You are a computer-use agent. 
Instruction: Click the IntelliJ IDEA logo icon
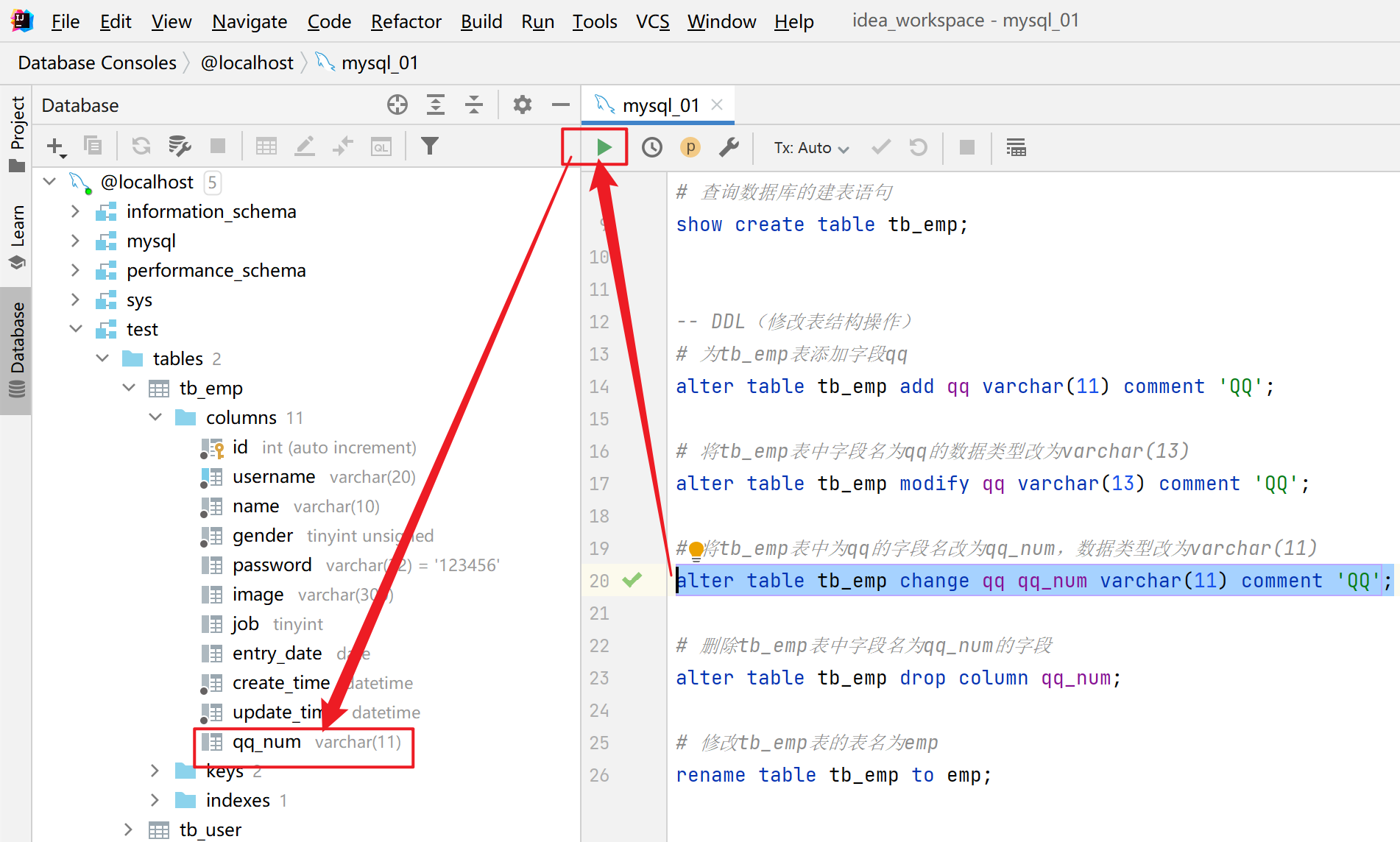click(22, 21)
